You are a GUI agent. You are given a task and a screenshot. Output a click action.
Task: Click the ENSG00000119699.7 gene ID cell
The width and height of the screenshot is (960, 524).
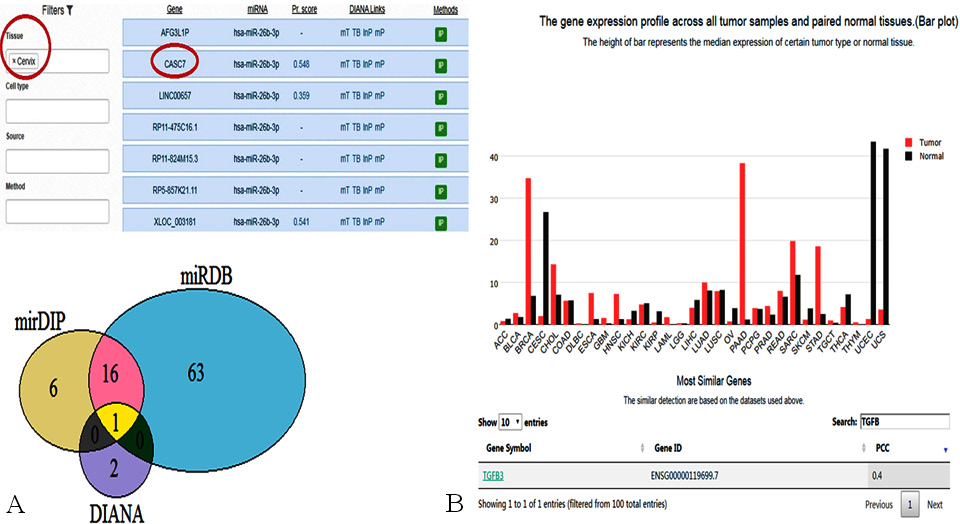coord(684,476)
